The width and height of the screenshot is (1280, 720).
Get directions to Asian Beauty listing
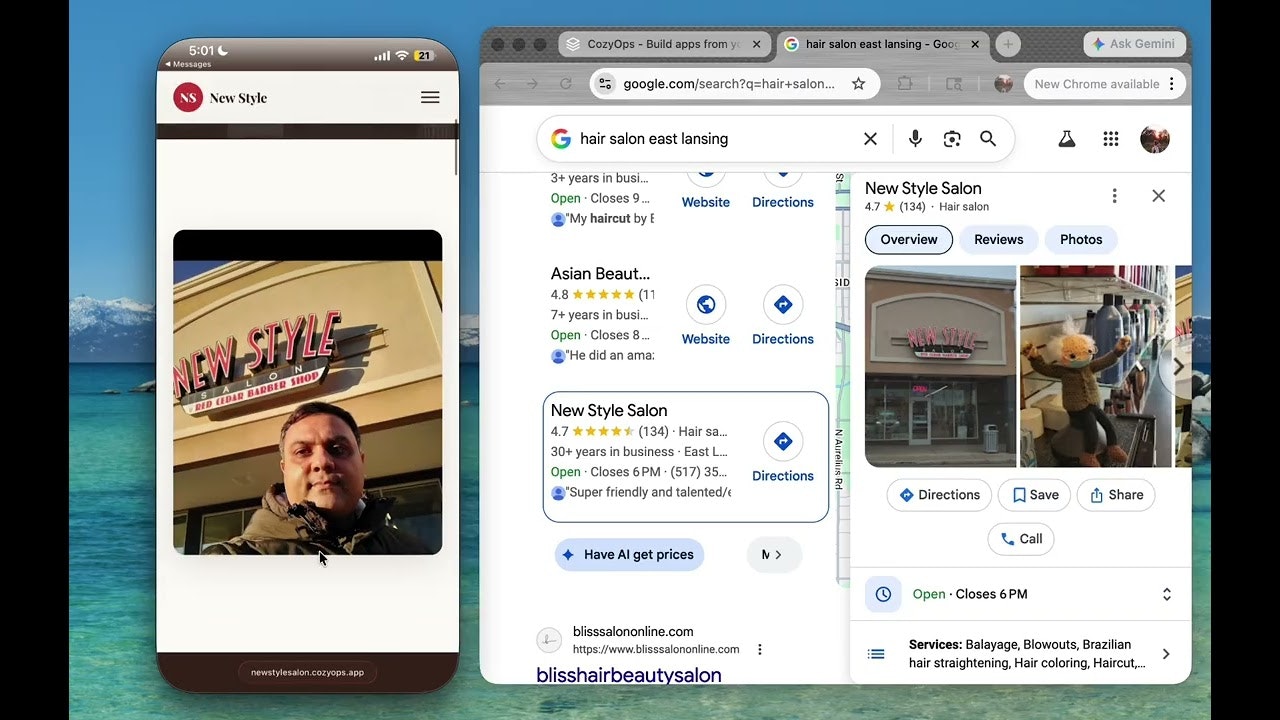pos(783,315)
